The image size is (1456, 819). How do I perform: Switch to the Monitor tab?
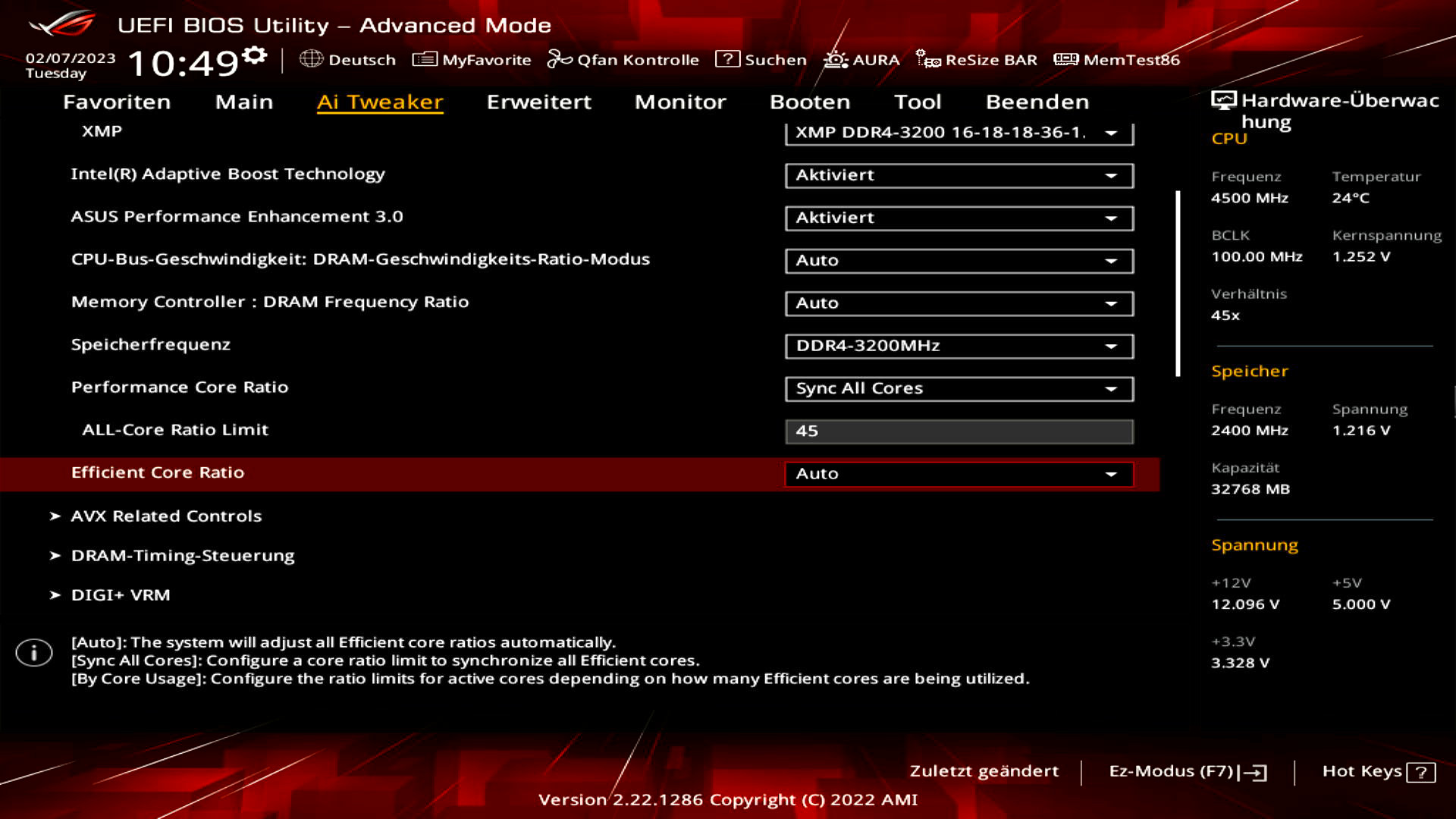tap(679, 102)
